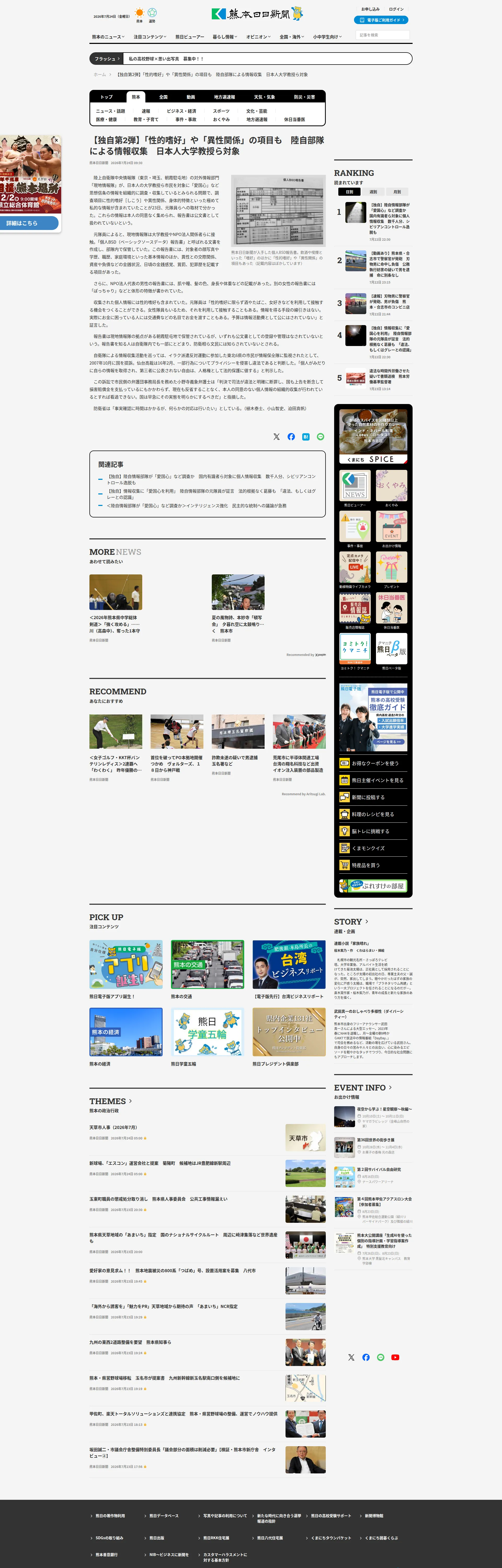Click the Kumamoto weather sun icon
This screenshot has width=502, height=1568.
point(140,12)
